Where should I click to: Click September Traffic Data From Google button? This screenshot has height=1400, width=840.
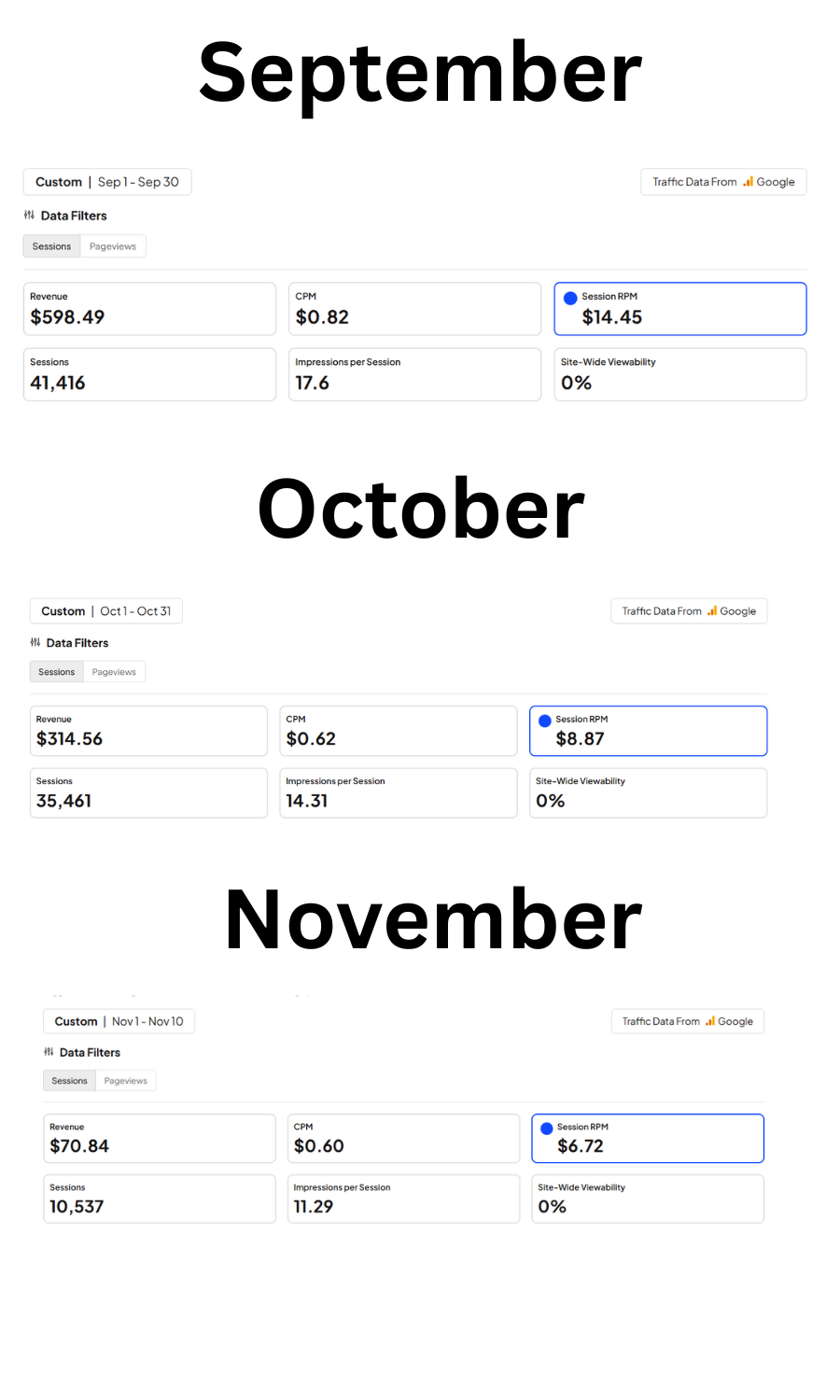click(723, 182)
